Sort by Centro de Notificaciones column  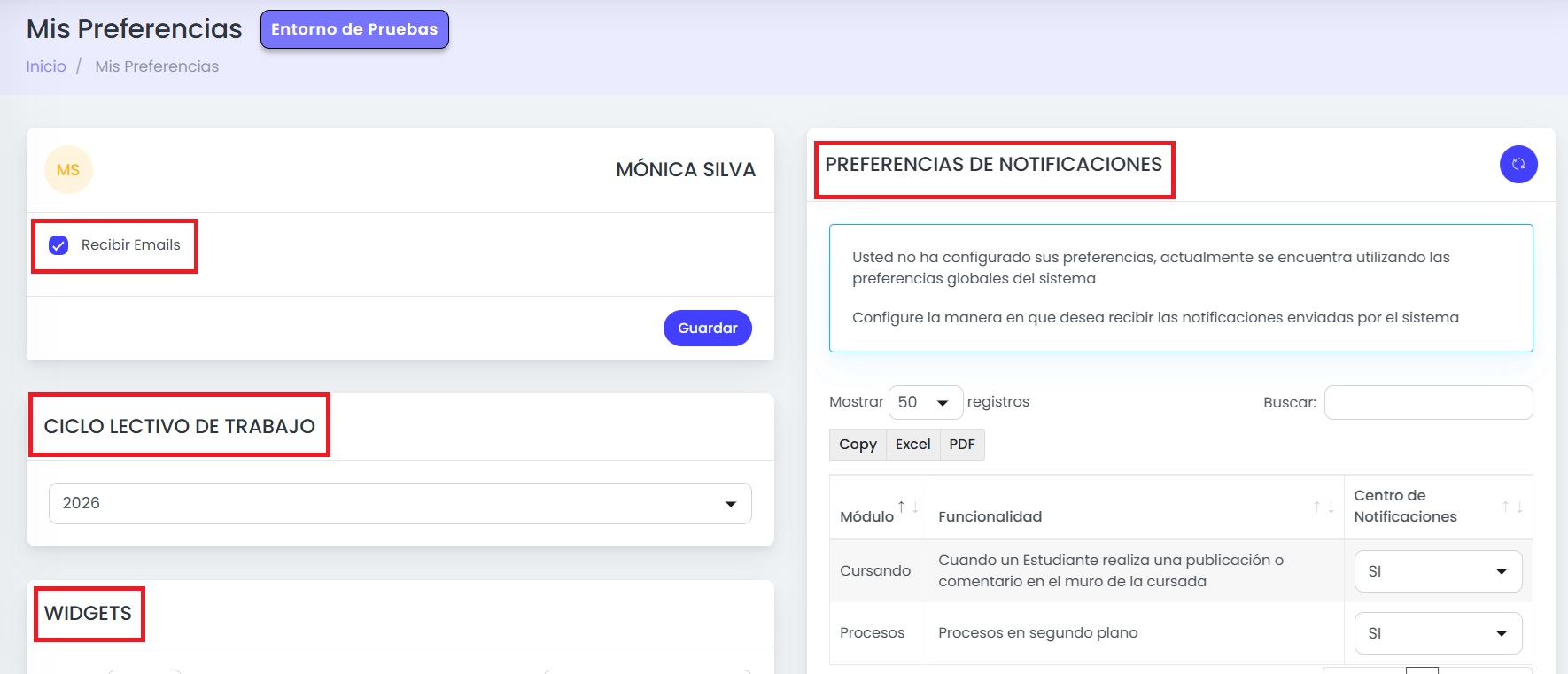pos(1438,507)
